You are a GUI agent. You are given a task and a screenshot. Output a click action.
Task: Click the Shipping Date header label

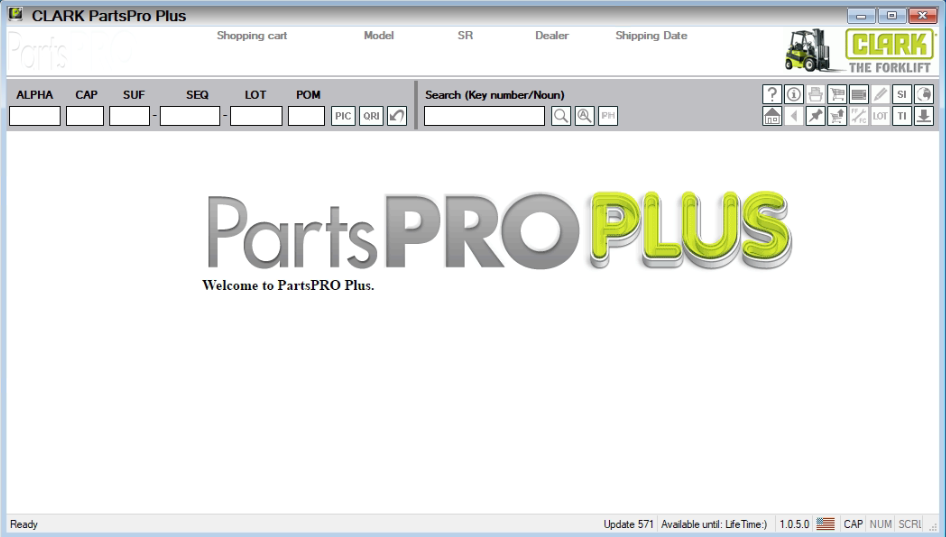coord(652,36)
